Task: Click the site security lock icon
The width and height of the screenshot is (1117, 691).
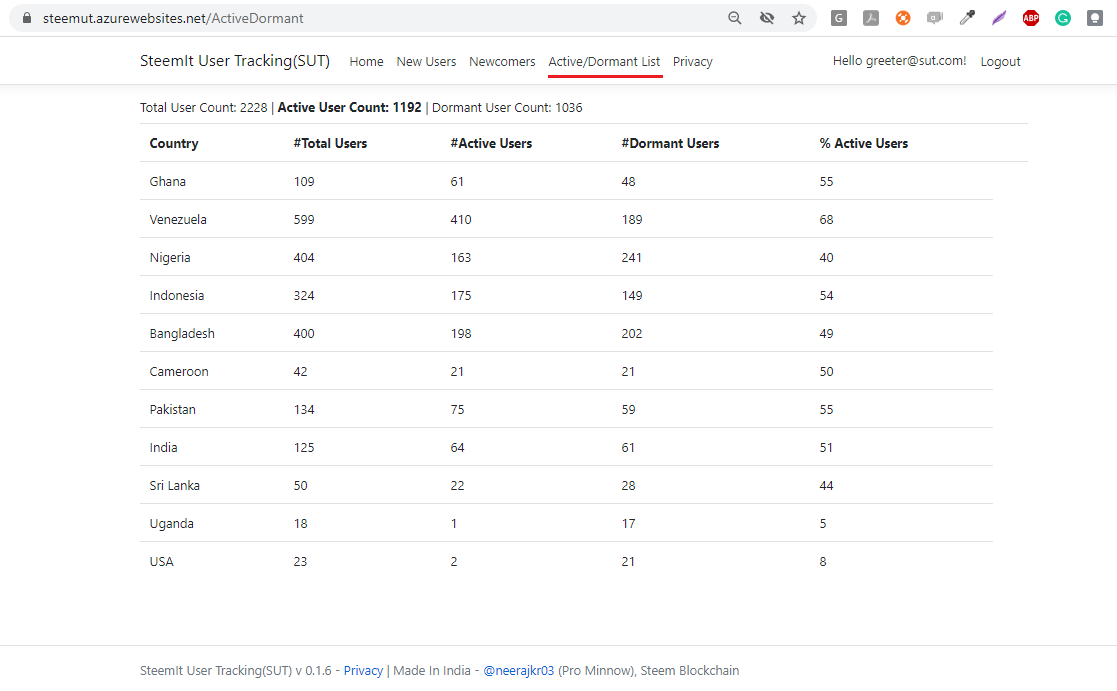Action: (27, 18)
